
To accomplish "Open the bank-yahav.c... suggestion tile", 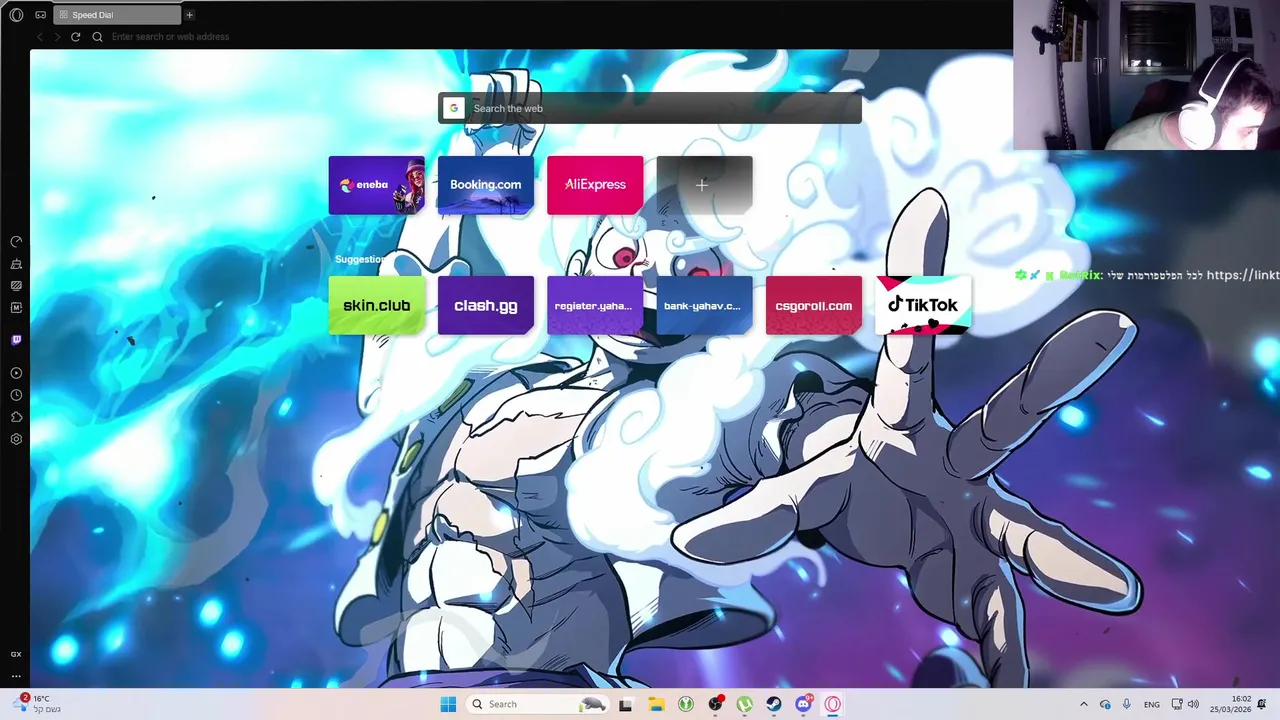I will point(704,306).
